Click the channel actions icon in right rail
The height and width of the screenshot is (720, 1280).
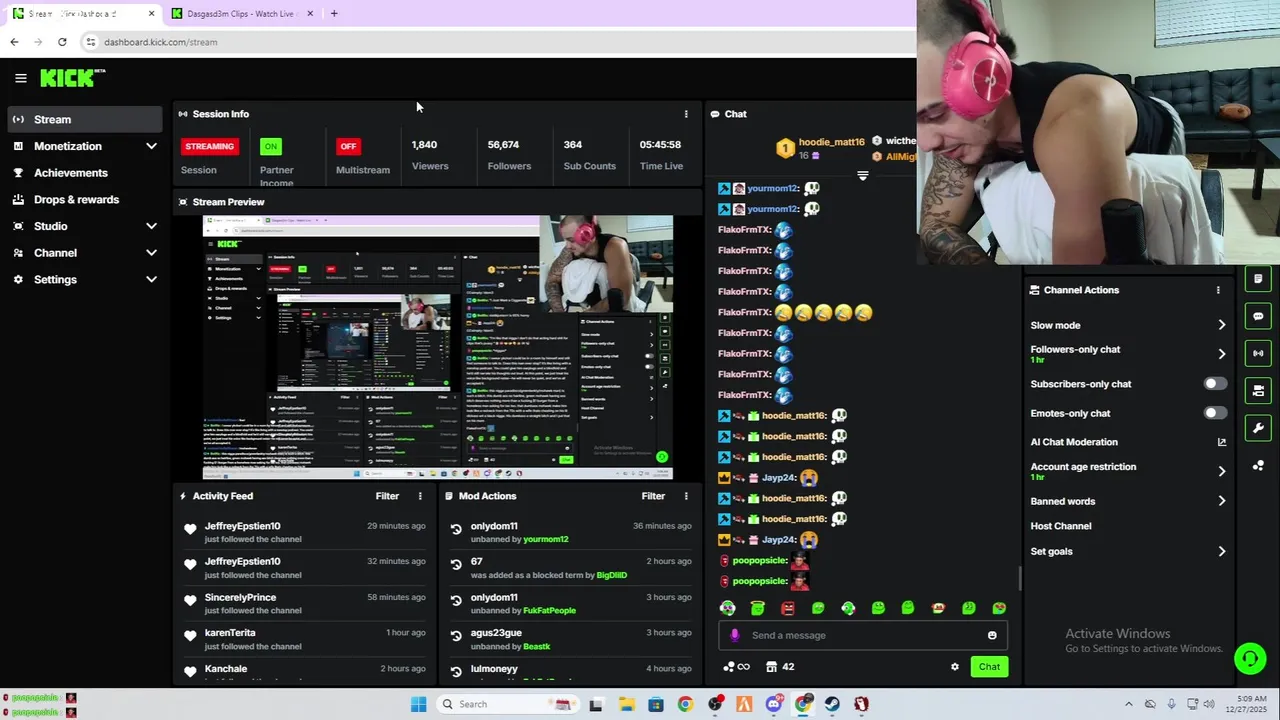point(1258,390)
